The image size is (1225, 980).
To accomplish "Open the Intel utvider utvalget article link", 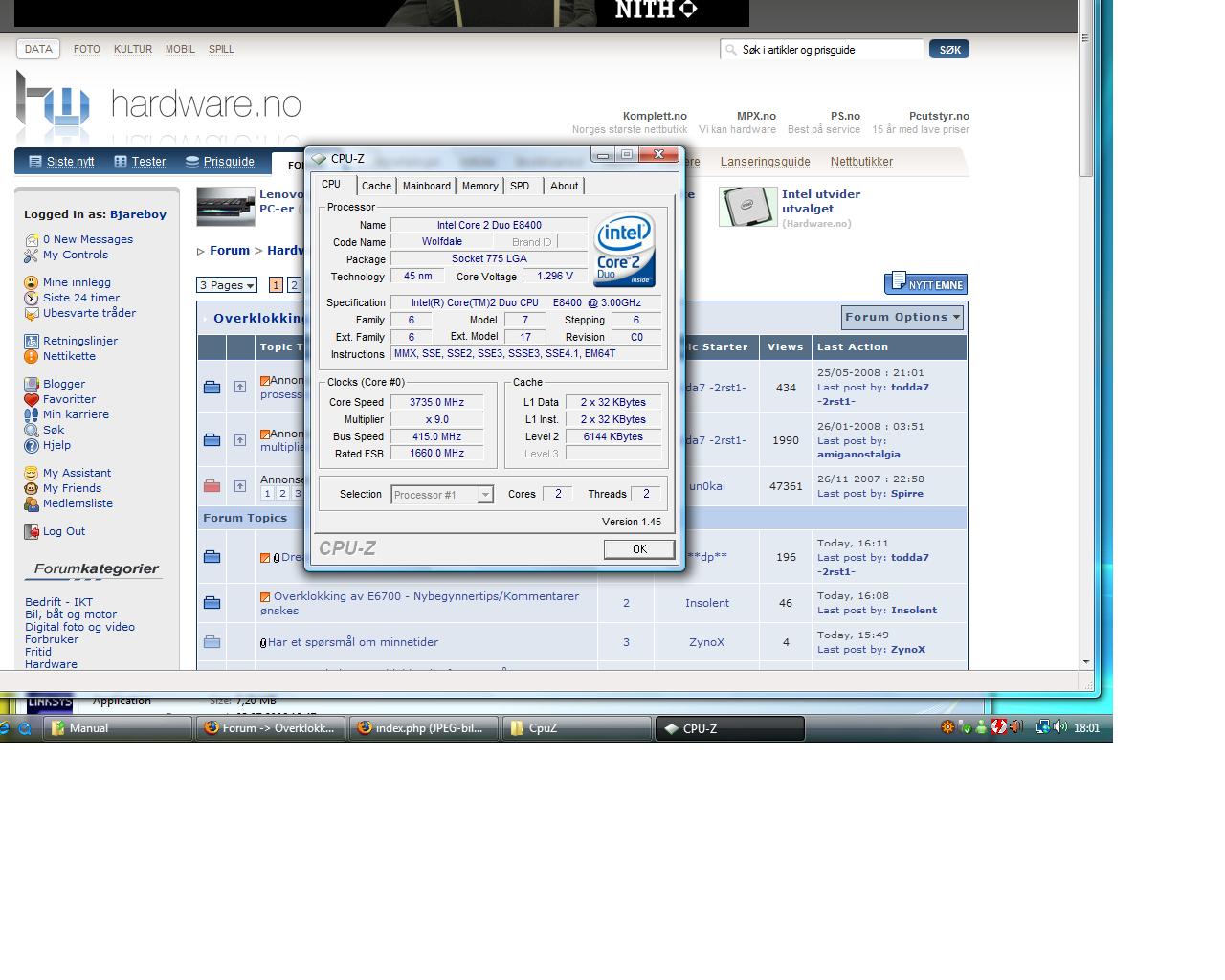I will pos(821,201).
